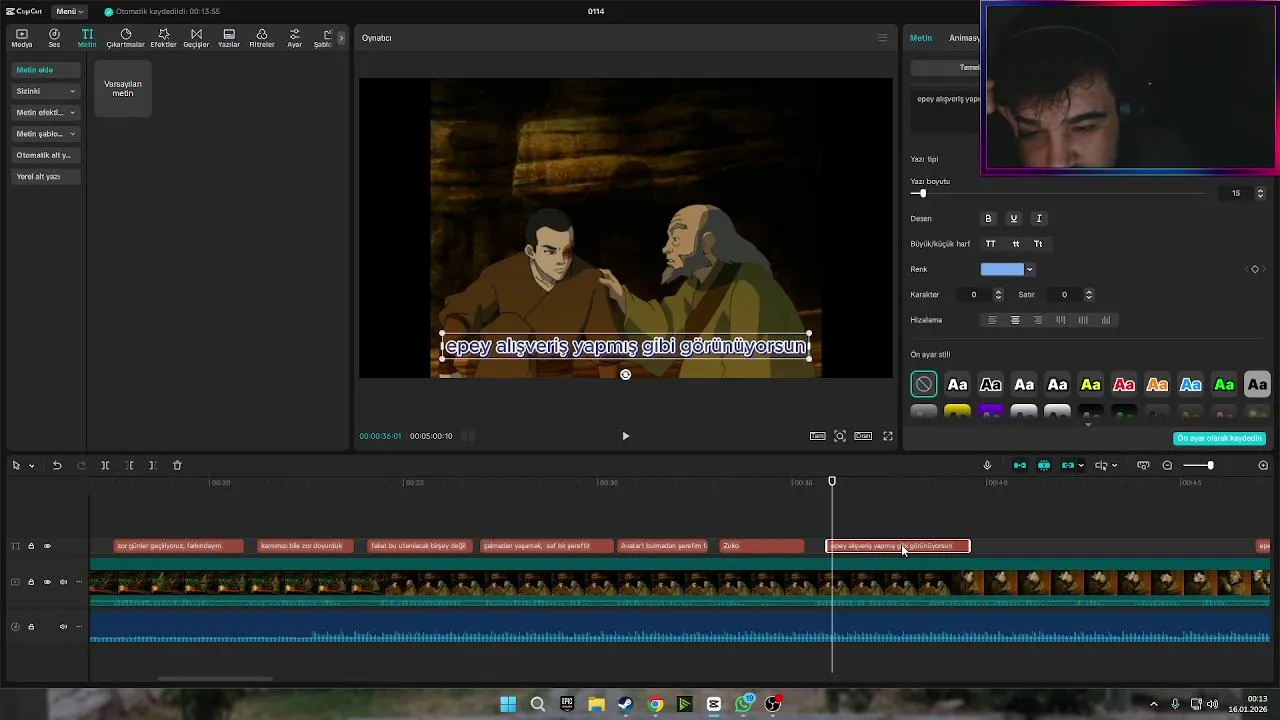Open the Ses audio panel

(x=54, y=38)
